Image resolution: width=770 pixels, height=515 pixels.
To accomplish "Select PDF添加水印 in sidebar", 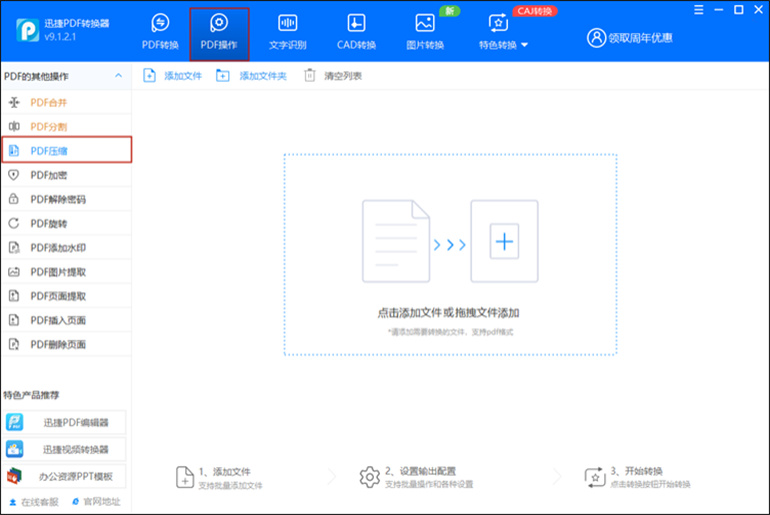I will pos(66,247).
